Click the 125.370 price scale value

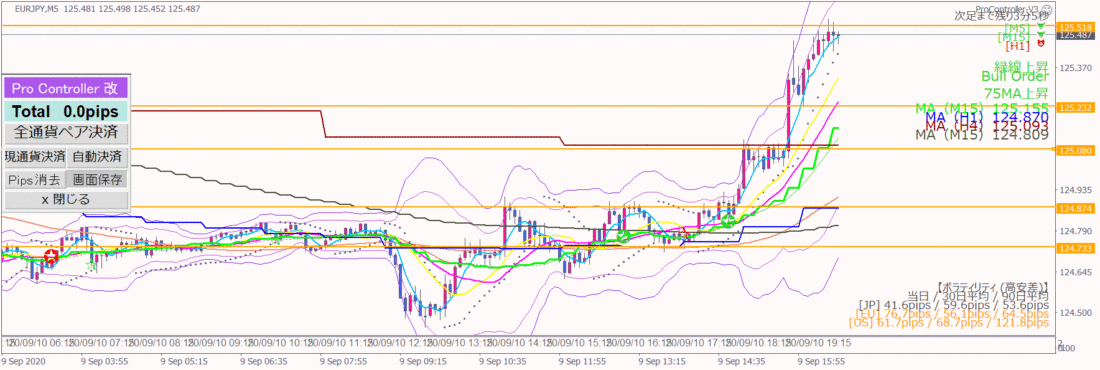(1075, 68)
